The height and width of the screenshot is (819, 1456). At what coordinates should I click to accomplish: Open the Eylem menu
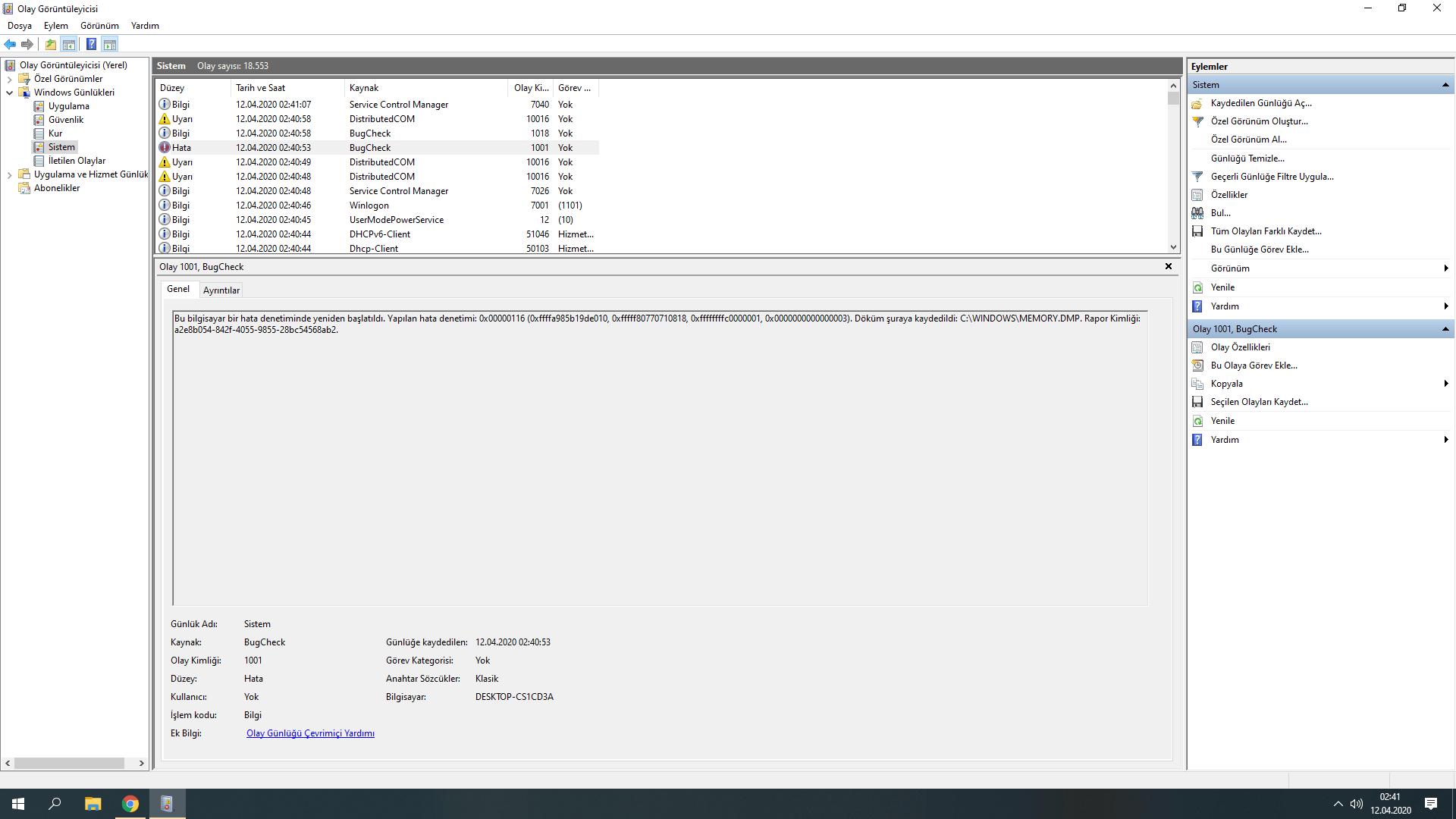tap(55, 26)
